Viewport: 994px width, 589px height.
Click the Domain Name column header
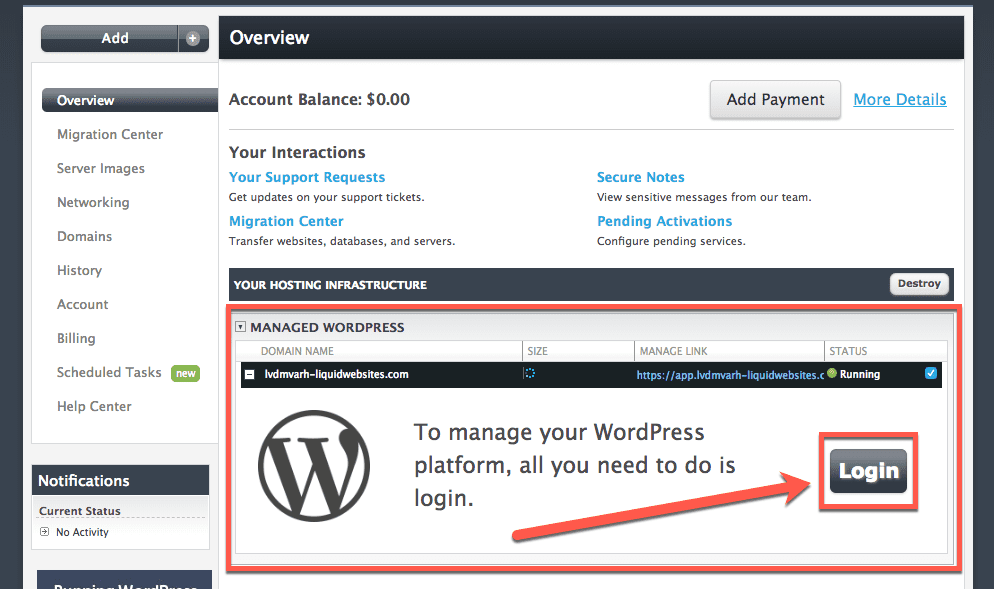pyautogui.click(x=297, y=351)
